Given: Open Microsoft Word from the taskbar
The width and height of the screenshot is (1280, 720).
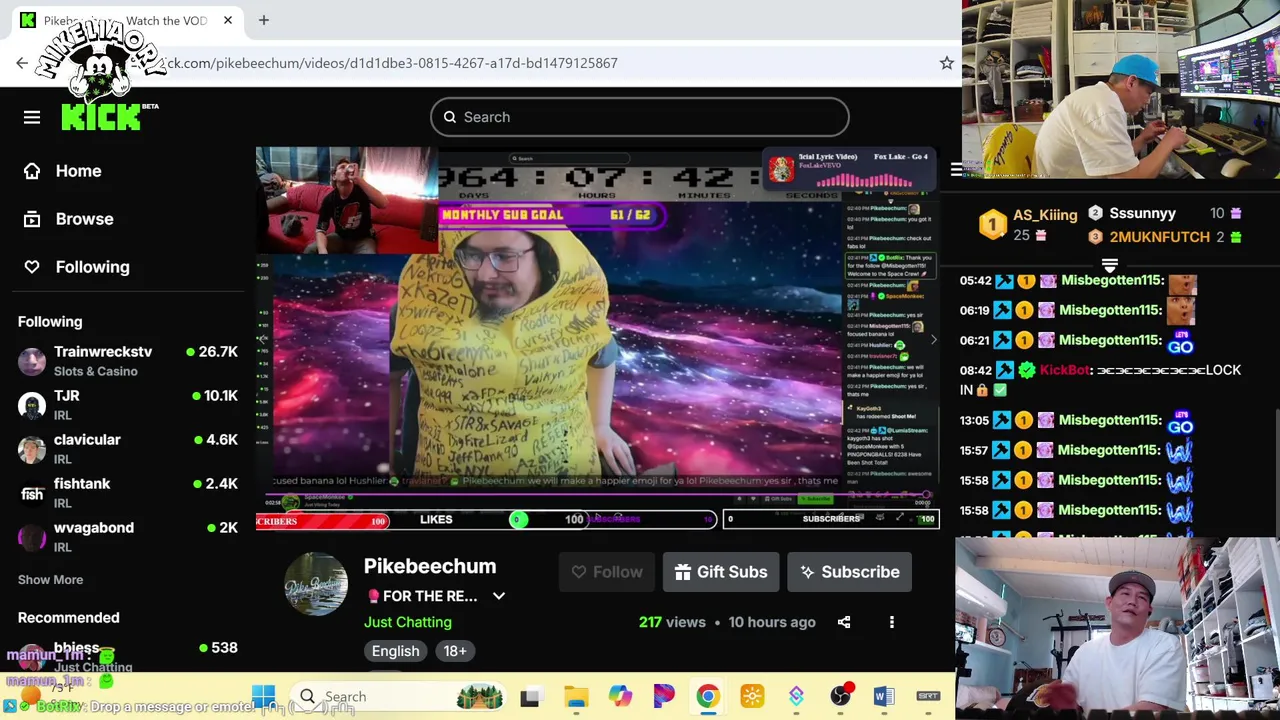Looking at the screenshot, I should point(884,696).
